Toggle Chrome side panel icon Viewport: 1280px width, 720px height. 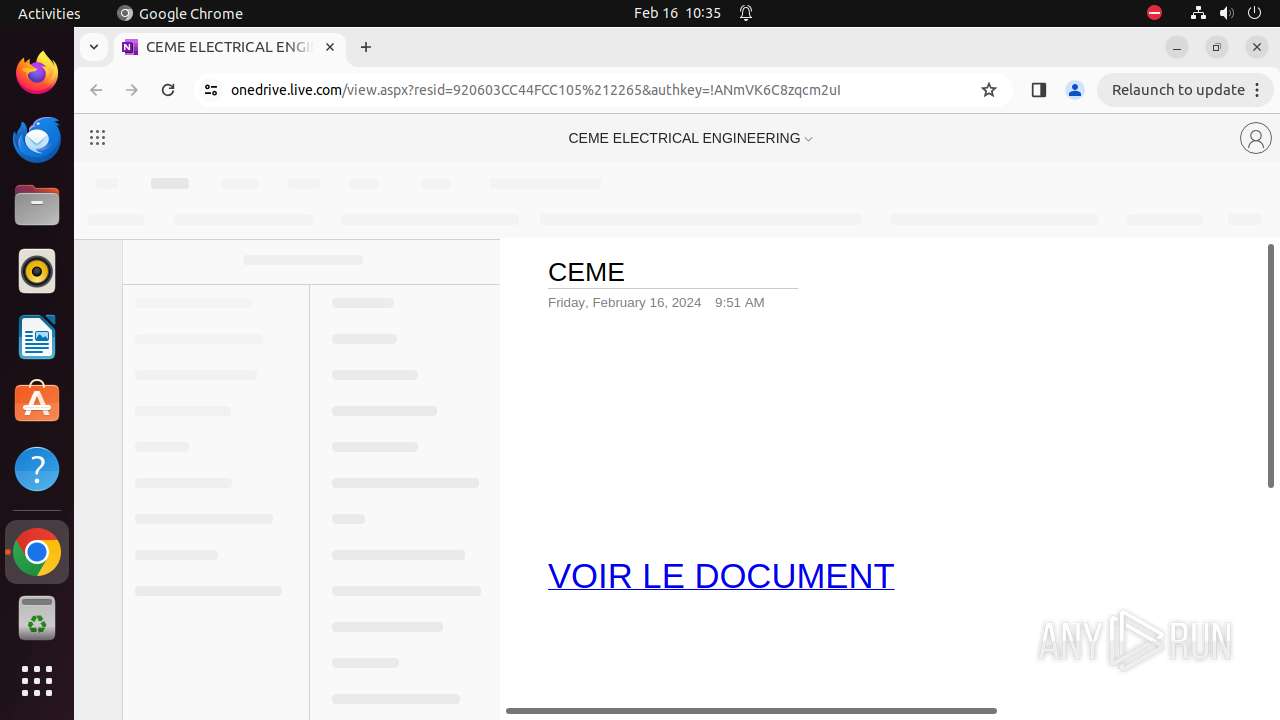1038,90
